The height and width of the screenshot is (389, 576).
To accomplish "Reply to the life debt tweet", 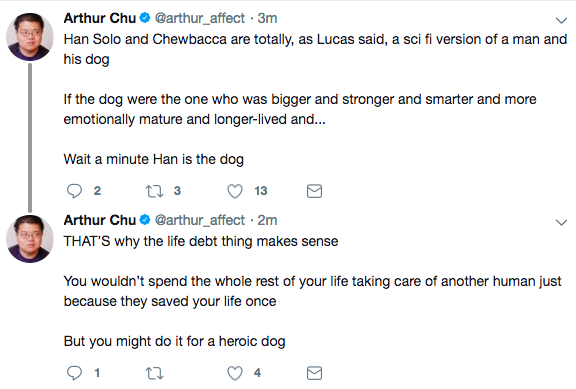I will [75, 373].
